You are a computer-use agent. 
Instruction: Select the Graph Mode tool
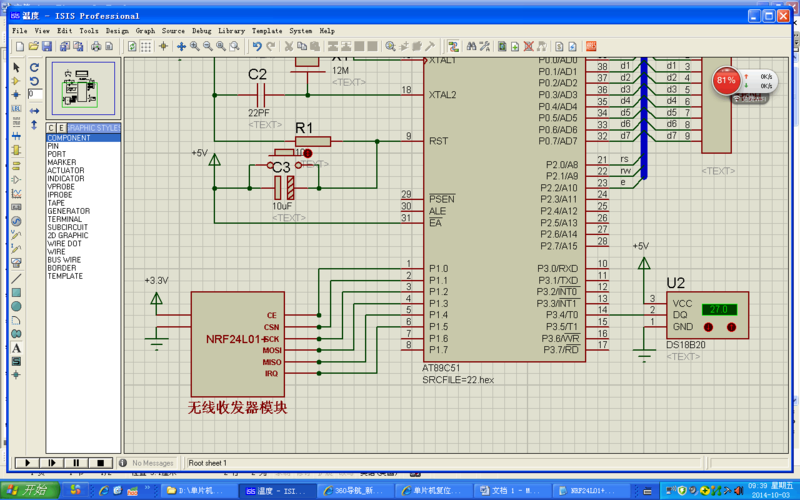(x=16, y=194)
